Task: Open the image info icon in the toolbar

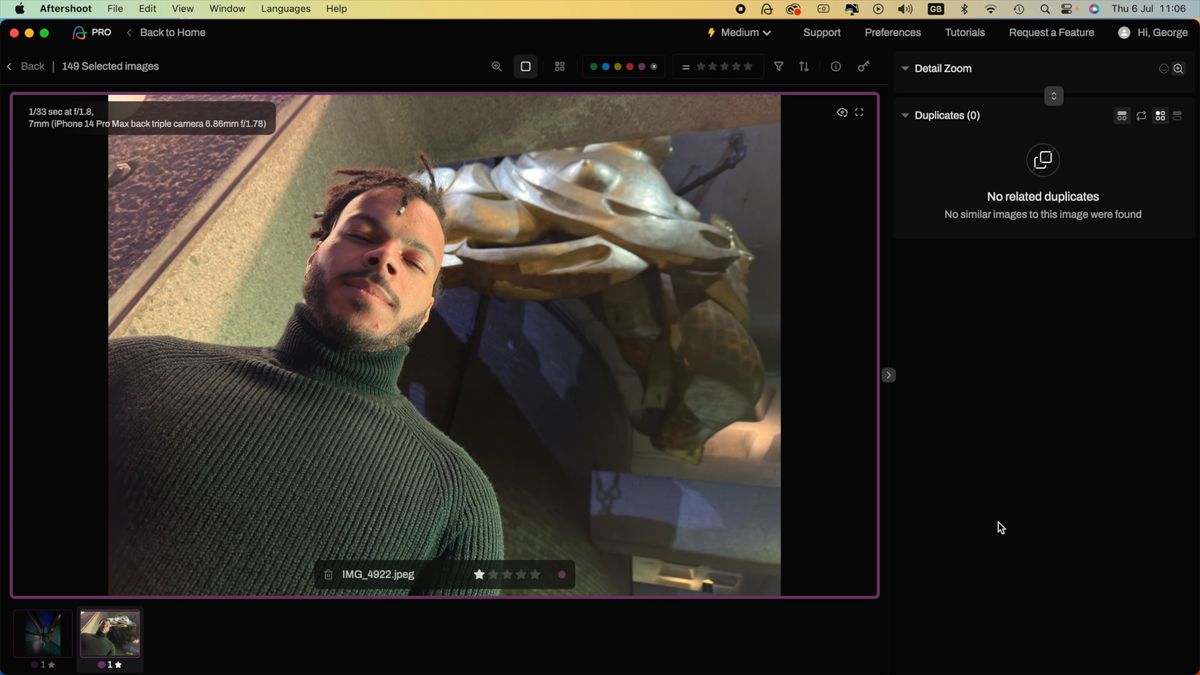Action: pyautogui.click(x=835, y=66)
